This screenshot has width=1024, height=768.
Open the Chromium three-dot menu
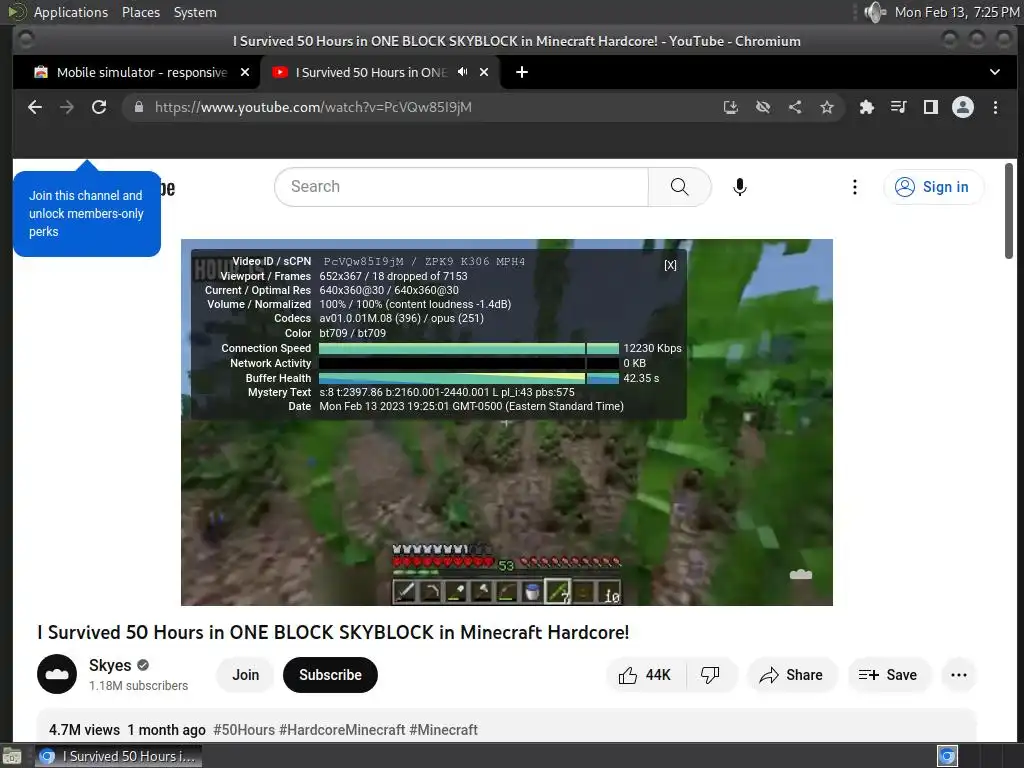point(995,107)
